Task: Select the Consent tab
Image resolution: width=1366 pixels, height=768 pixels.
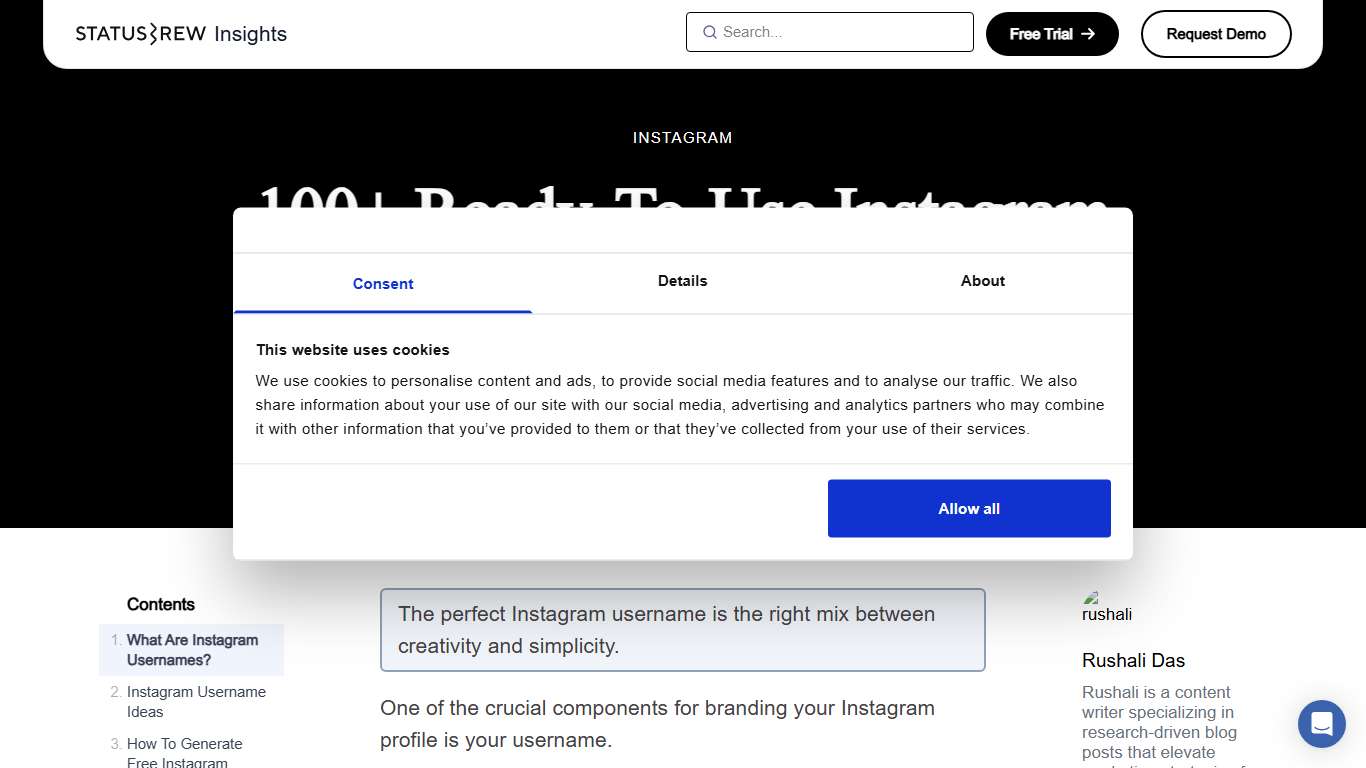Action: click(x=383, y=283)
